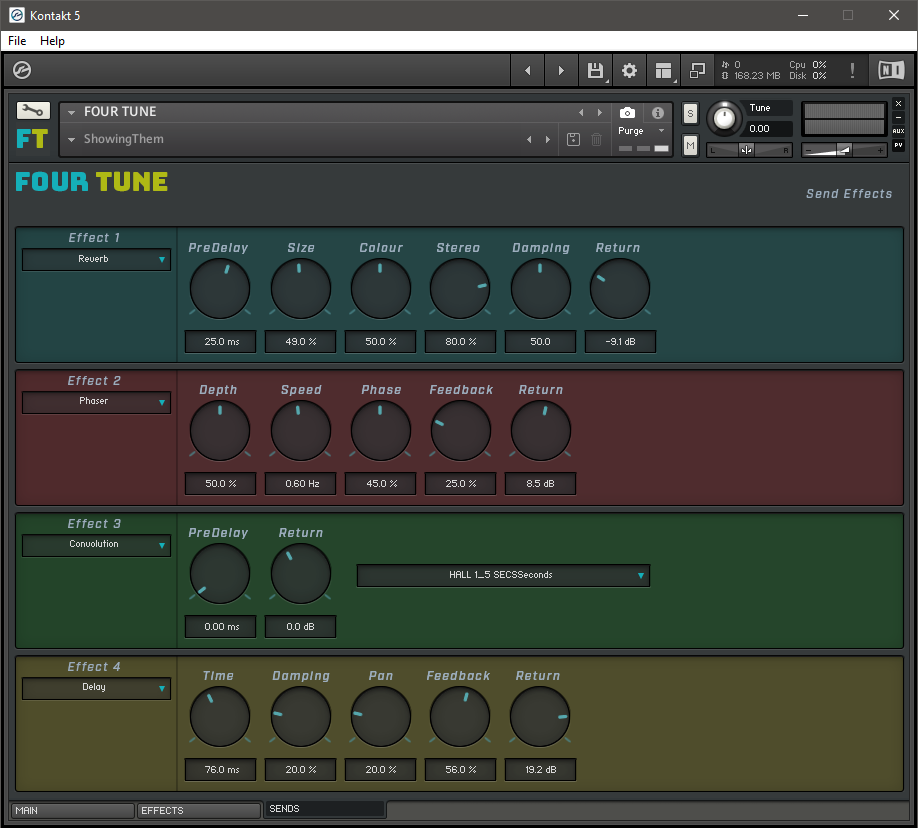The height and width of the screenshot is (828, 918).
Task: Toggle the AUX sends button
Action: [898, 131]
